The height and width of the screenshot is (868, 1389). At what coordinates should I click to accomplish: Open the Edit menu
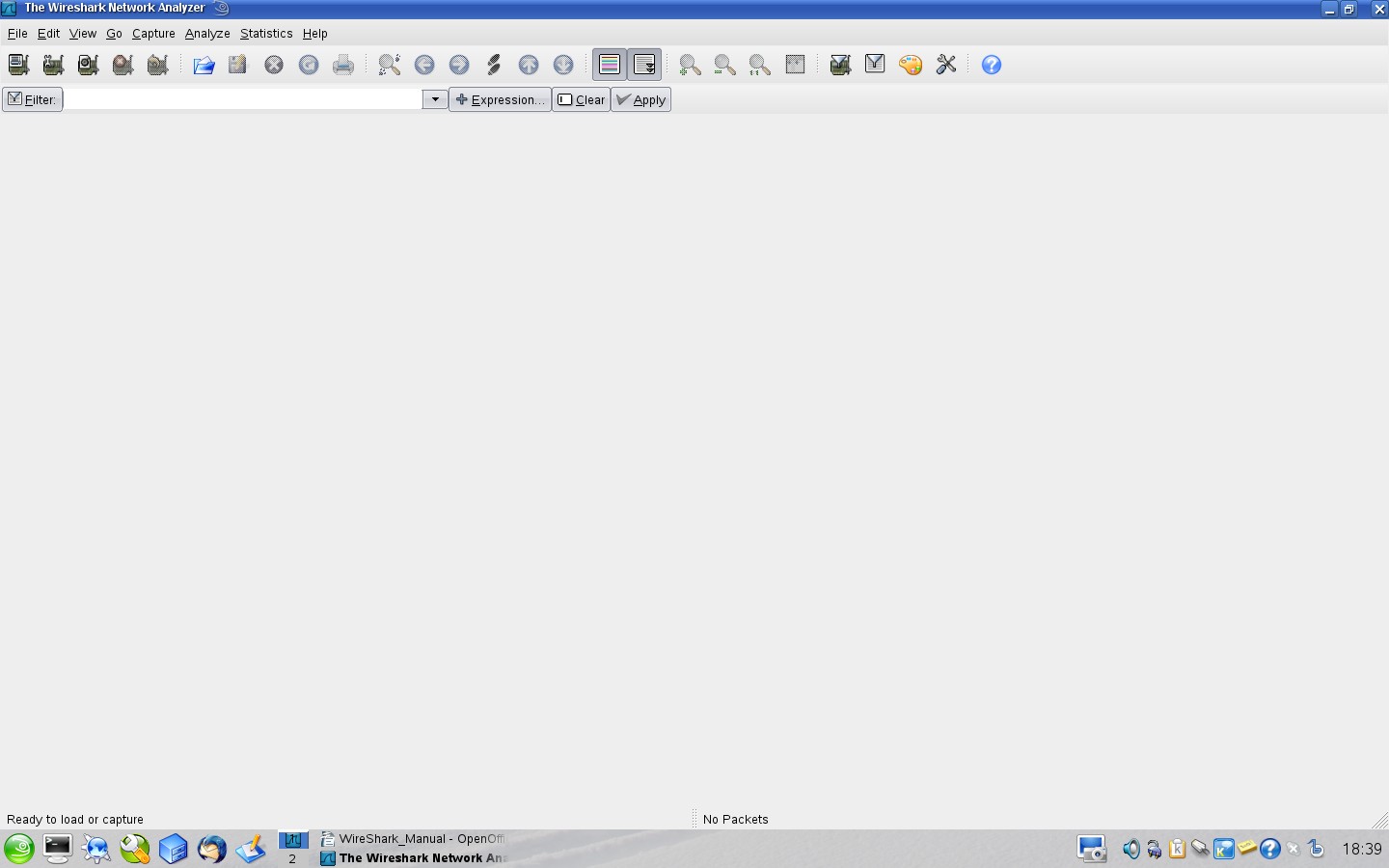click(48, 33)
